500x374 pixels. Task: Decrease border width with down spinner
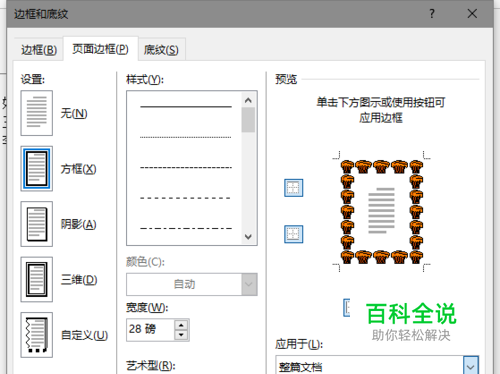[181, 335]
